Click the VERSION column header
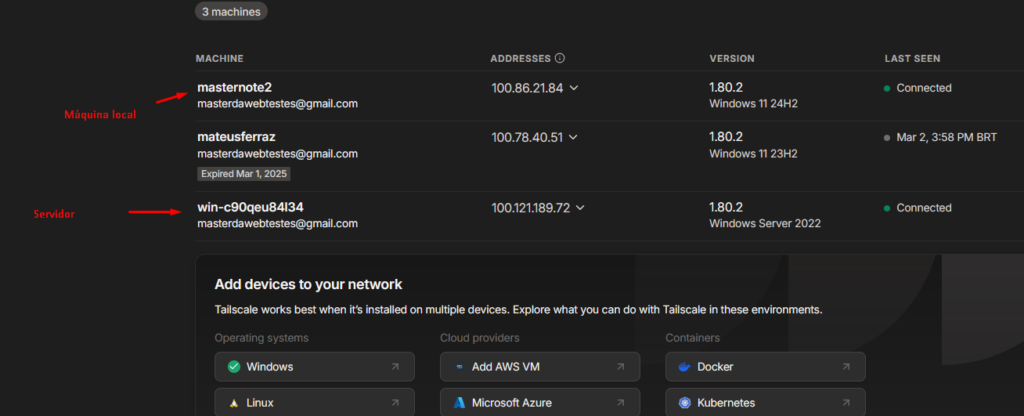 tap(732, 59)
